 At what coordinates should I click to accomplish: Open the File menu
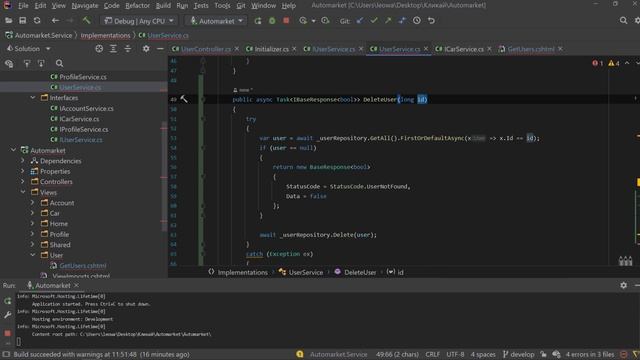click(x=23, y=5)
